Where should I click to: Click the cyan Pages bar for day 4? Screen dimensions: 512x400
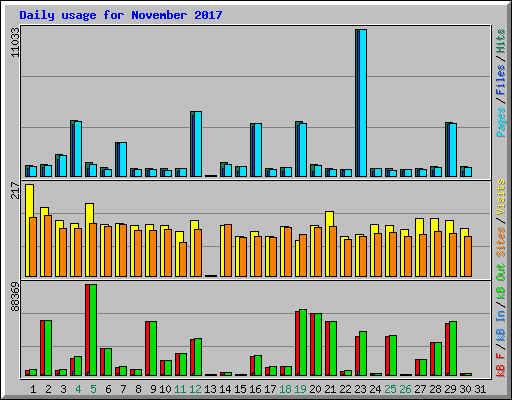tap(78, 149)
